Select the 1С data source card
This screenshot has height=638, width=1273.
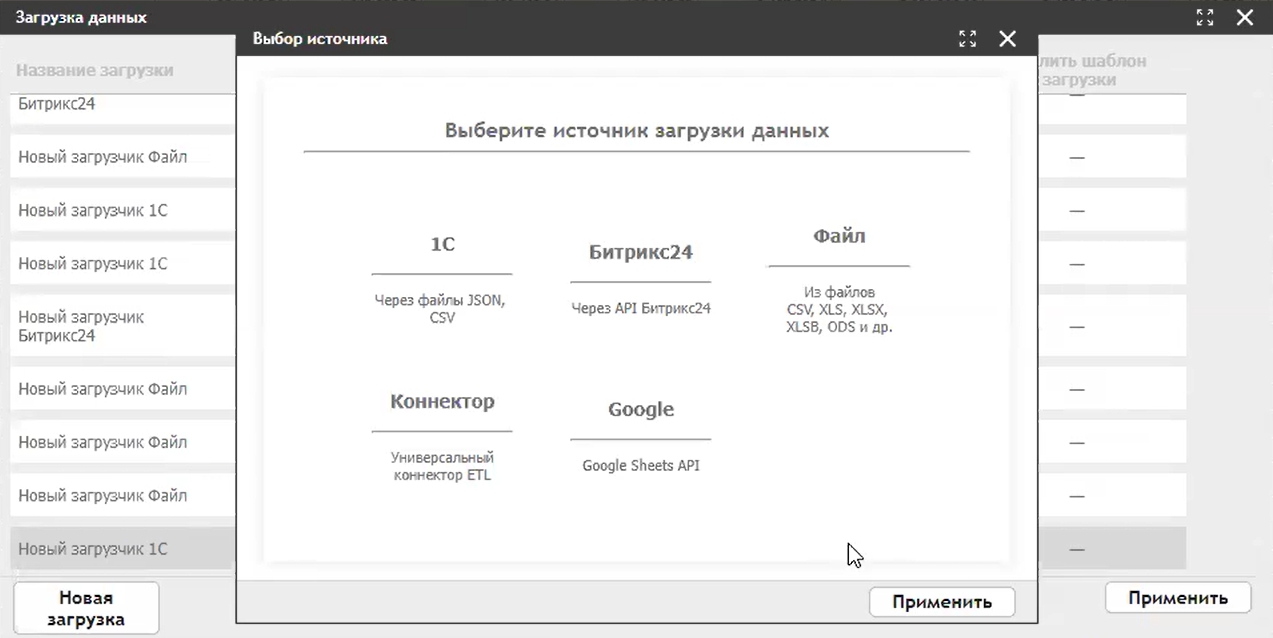(442, 279)
